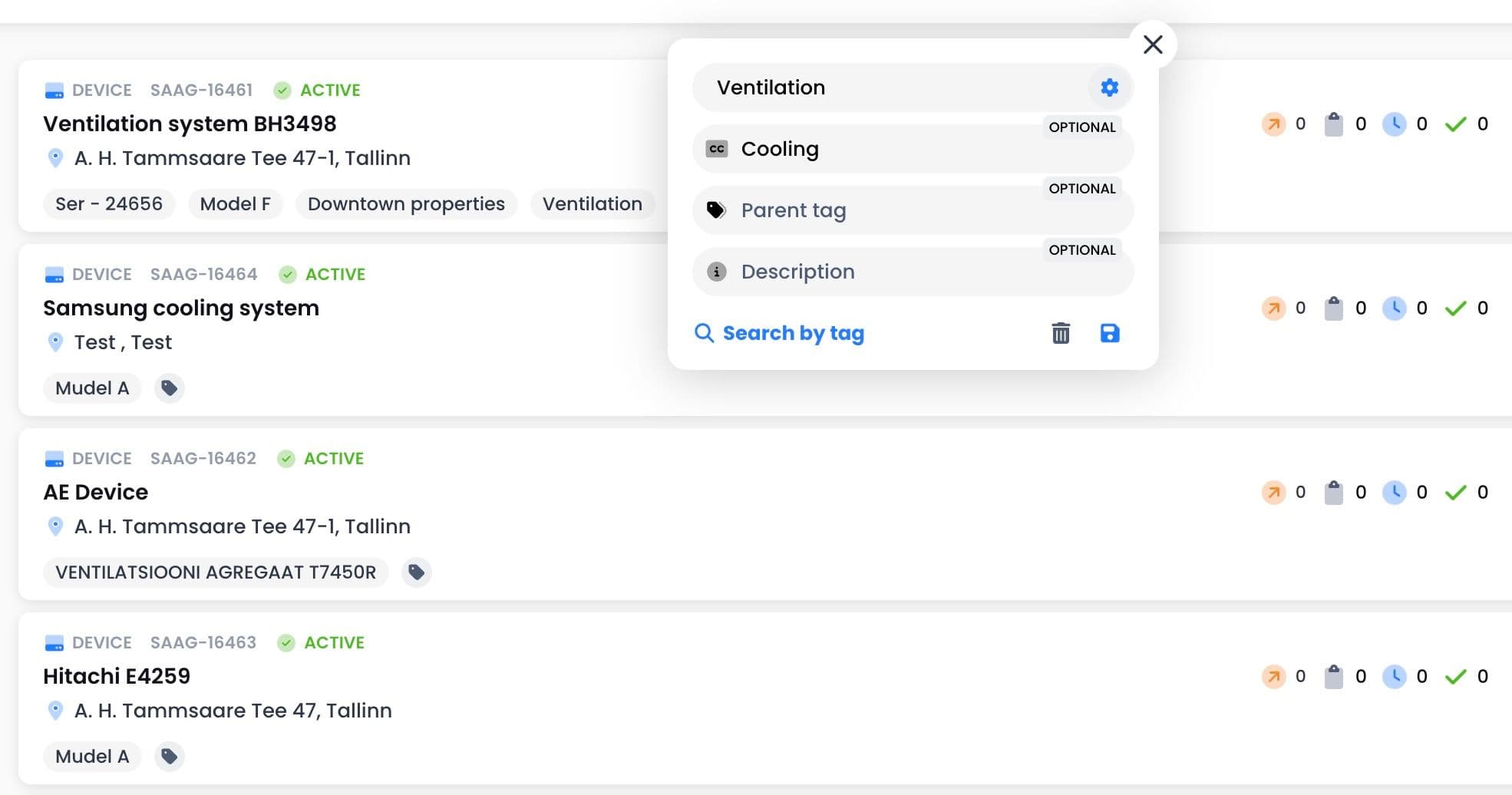
Task: Click the green checkmark icon on Hitachi E4259 row
Action: tap(1455, 677)
